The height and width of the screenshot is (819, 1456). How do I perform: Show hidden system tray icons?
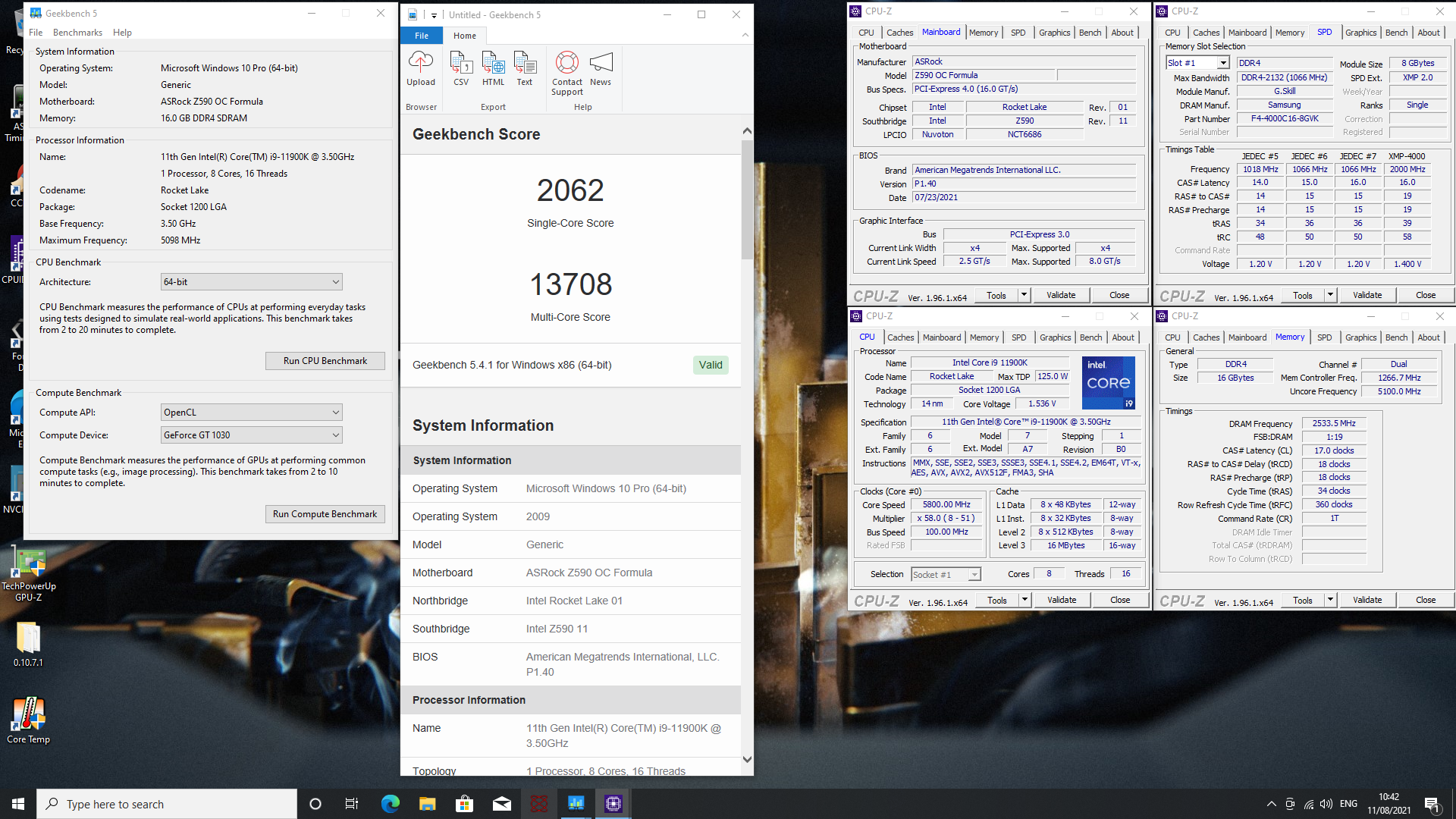point(1271,804)
